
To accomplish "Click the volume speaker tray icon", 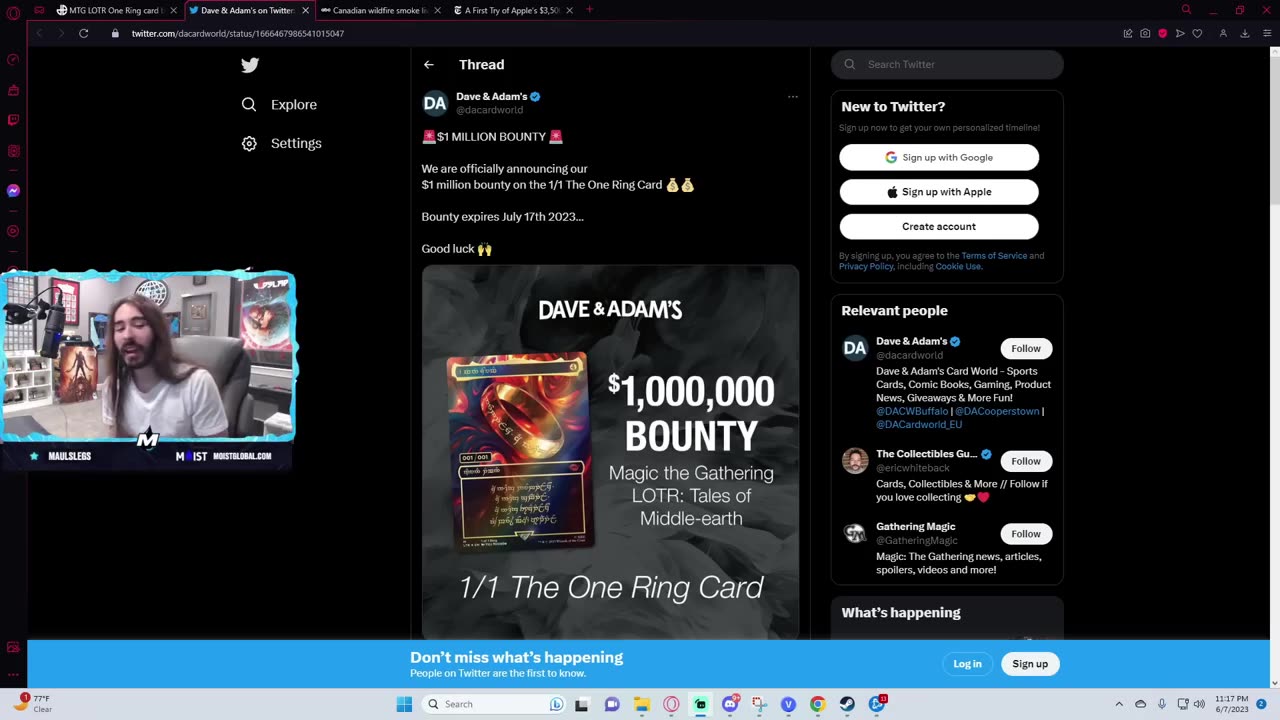I will point(1199,704).
